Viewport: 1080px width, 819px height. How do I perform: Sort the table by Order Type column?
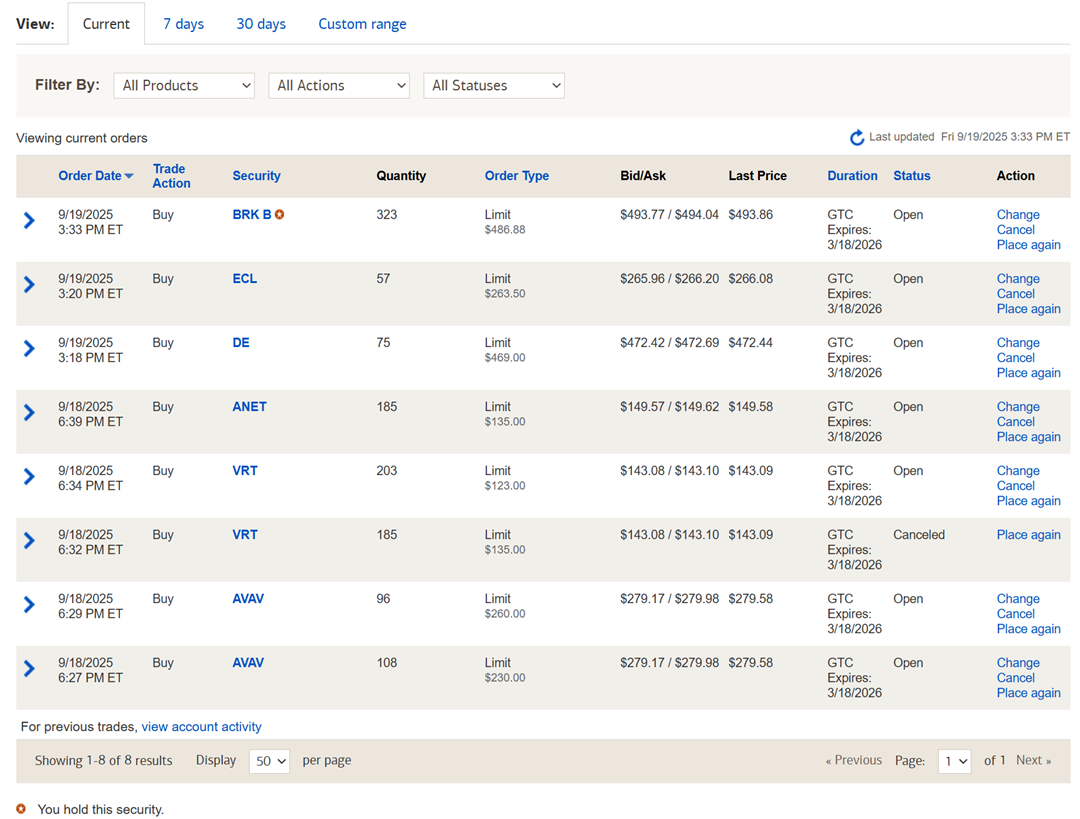[x=516, y=176]
